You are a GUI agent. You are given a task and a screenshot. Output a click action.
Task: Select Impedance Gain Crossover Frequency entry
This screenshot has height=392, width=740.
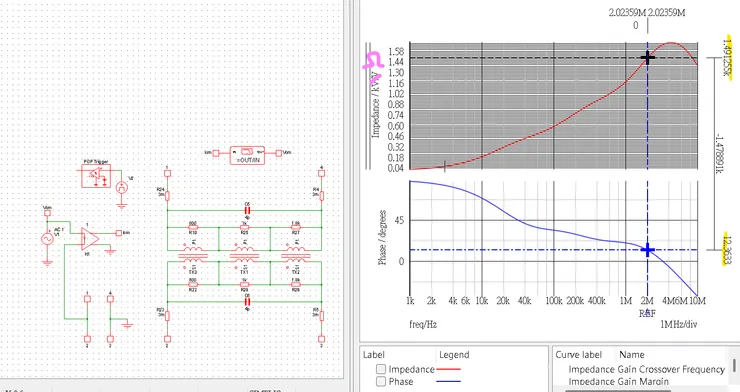pos(646,369)
